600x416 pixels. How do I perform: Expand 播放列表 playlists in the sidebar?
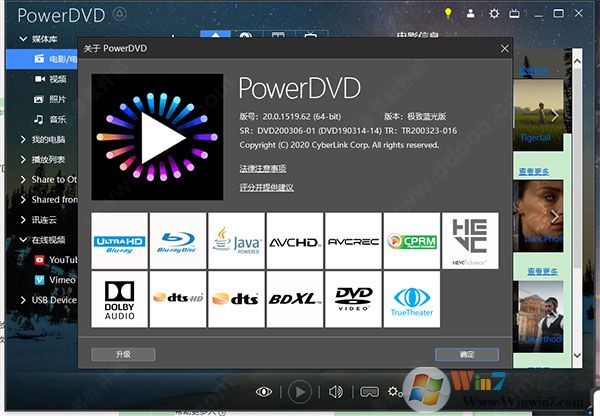[x=23, y=160]
